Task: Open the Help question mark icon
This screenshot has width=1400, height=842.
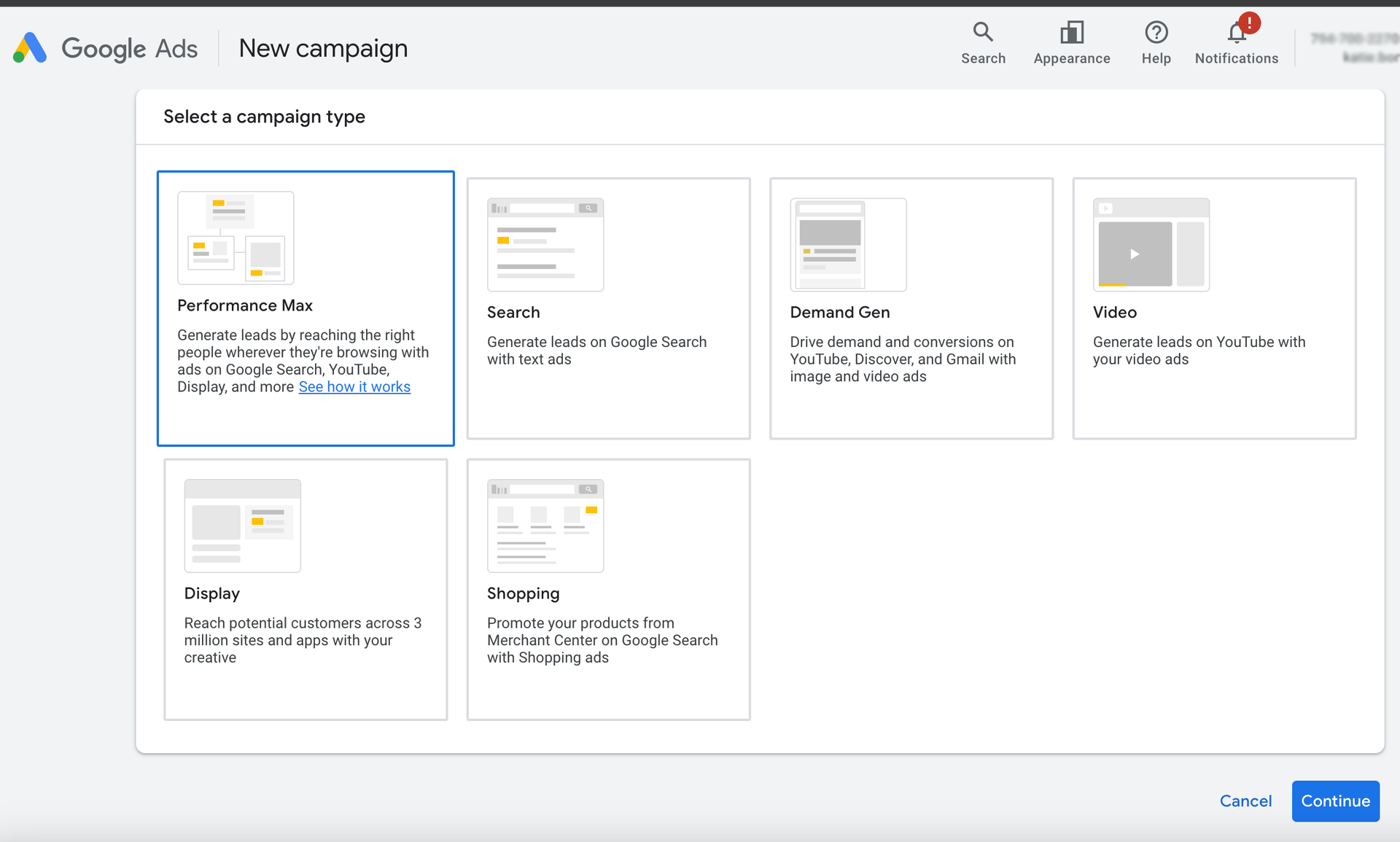Action: click(x=1156, y=32)
